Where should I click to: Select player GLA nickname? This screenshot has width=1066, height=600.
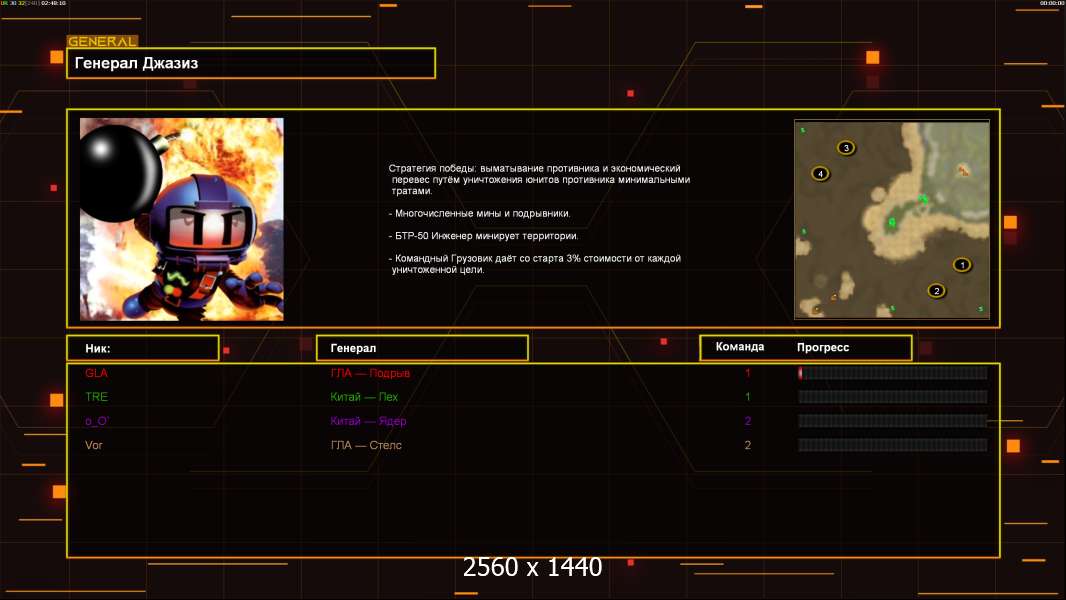pos(97,373)
